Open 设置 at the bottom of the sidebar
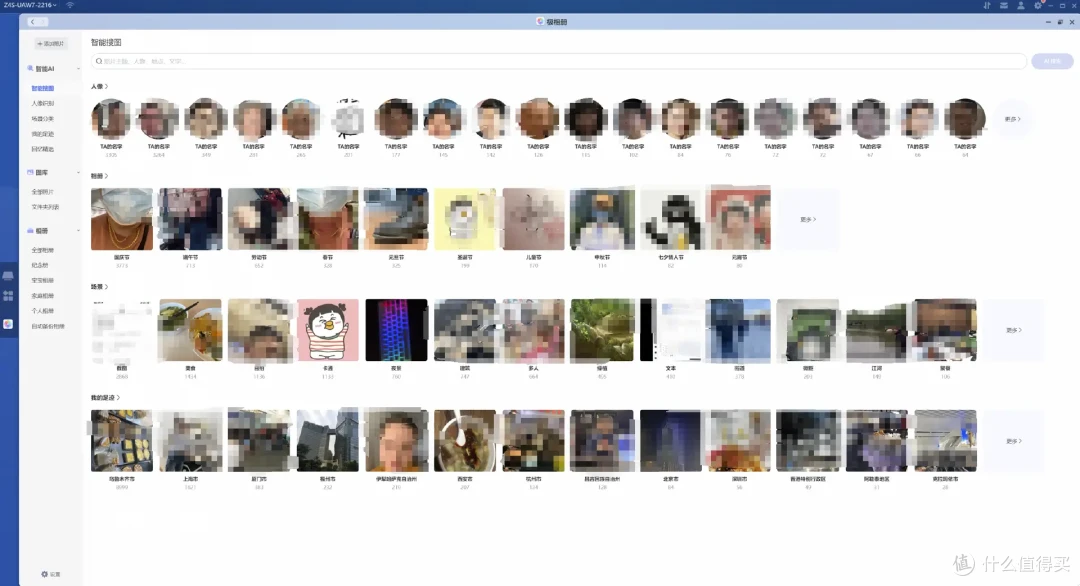 pos(51,574)
